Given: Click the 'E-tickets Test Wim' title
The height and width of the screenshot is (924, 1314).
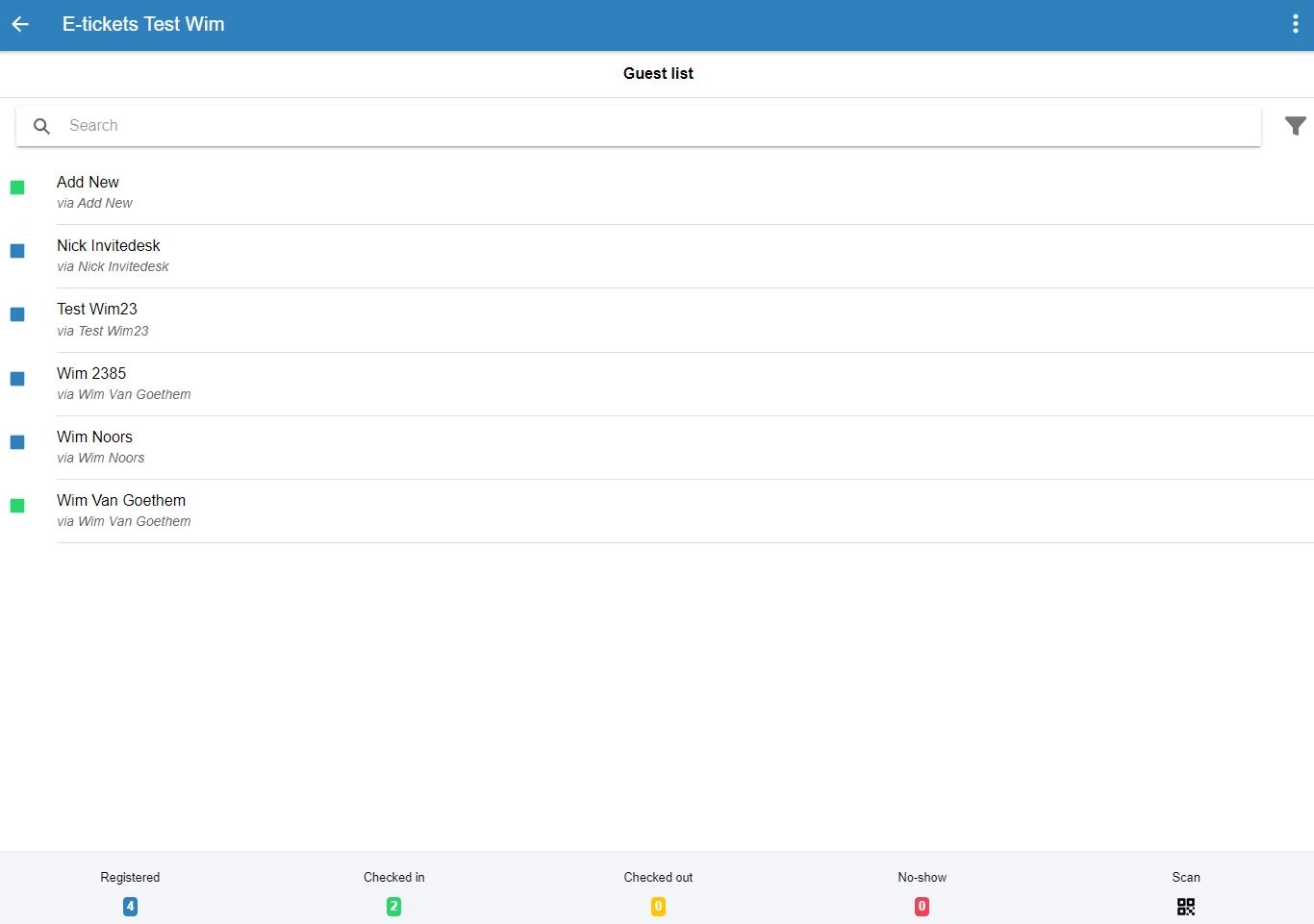Looking at the screenshot, I should pos(143,24).
